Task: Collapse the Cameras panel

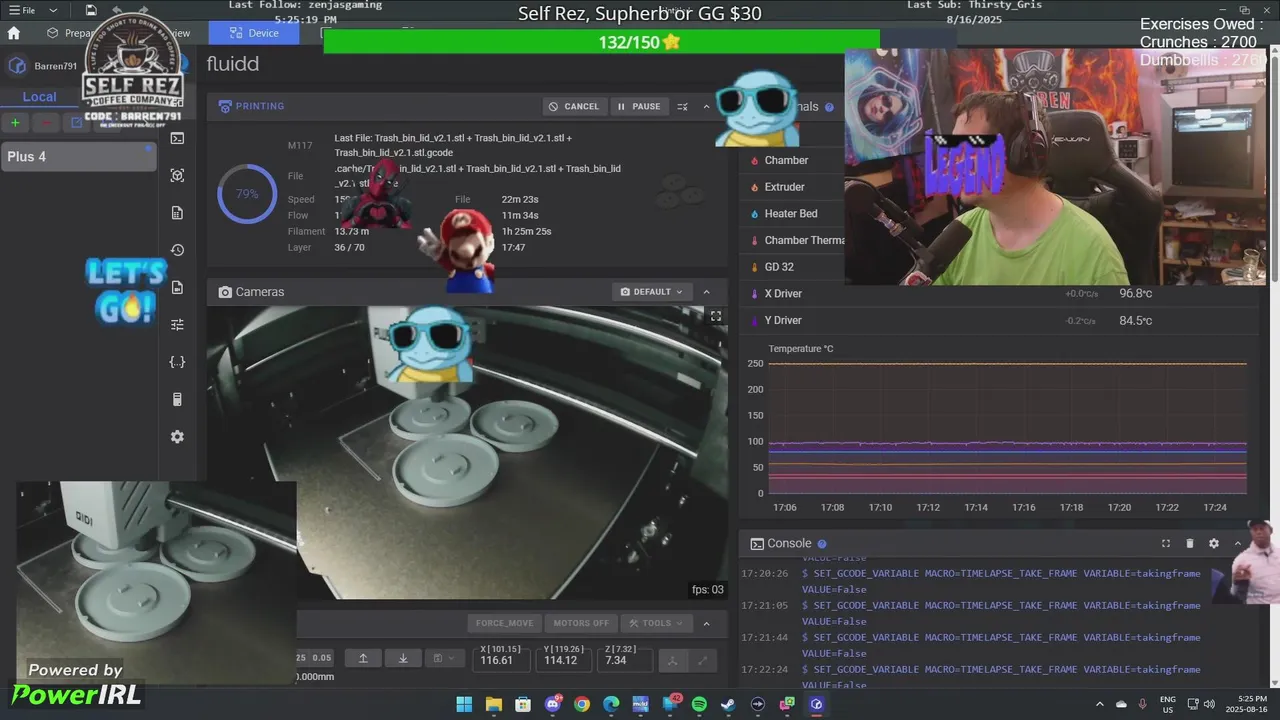Action: point(707,292)
